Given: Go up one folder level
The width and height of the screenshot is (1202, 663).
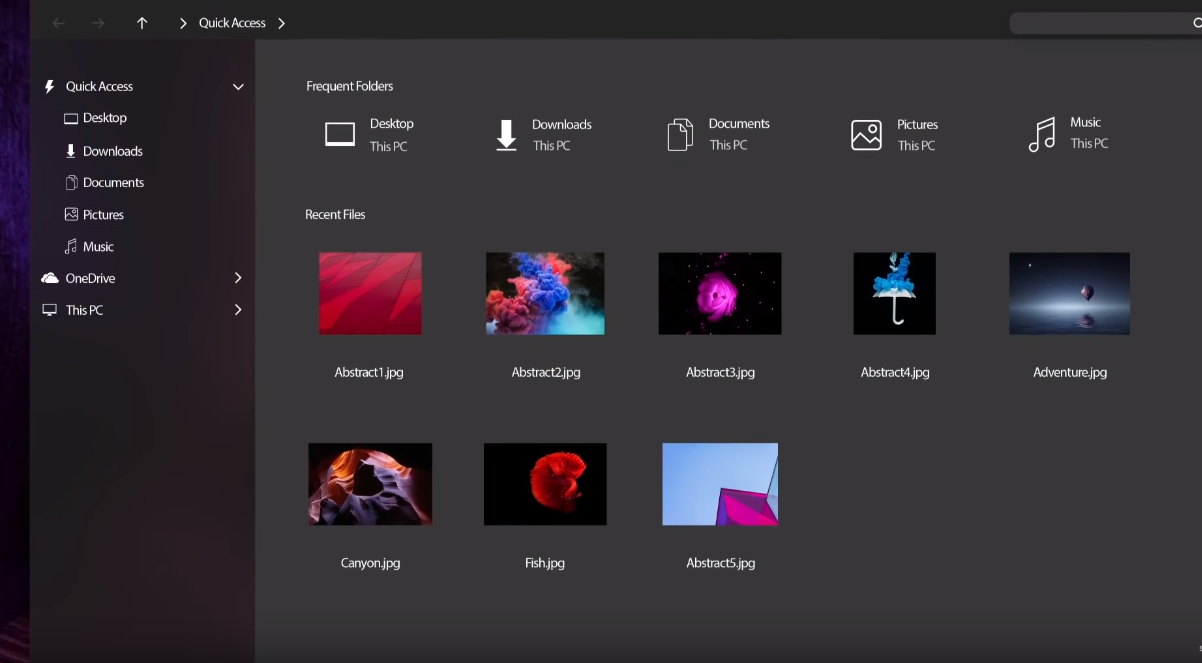Looking at the screenshot, I should (142, 23).
